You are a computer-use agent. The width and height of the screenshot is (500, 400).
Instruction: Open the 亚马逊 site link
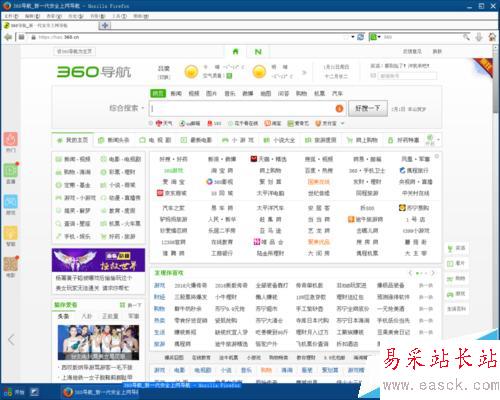tap(270, 231)
